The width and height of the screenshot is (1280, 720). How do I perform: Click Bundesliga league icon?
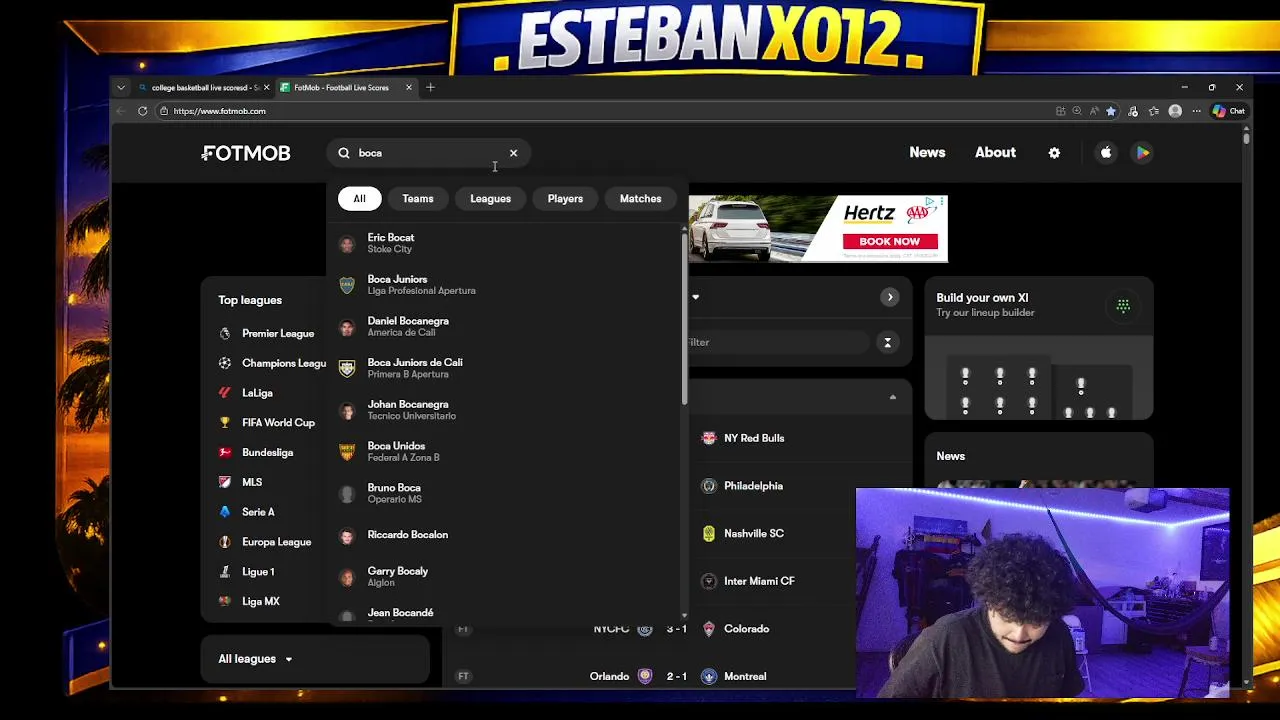[x=225, y=452]
